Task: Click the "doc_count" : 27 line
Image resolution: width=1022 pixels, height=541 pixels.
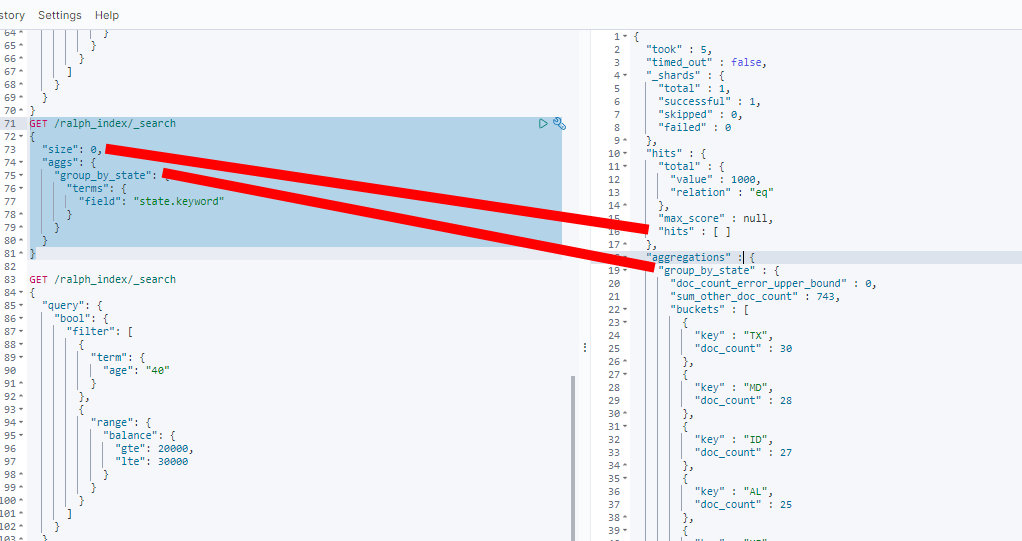Action: (744, 453)
